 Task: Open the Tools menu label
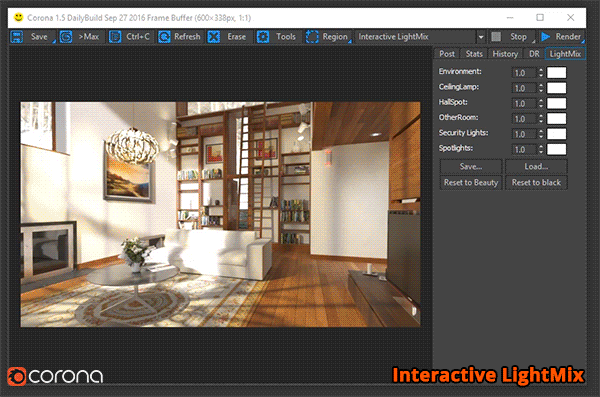pos(286,37)
